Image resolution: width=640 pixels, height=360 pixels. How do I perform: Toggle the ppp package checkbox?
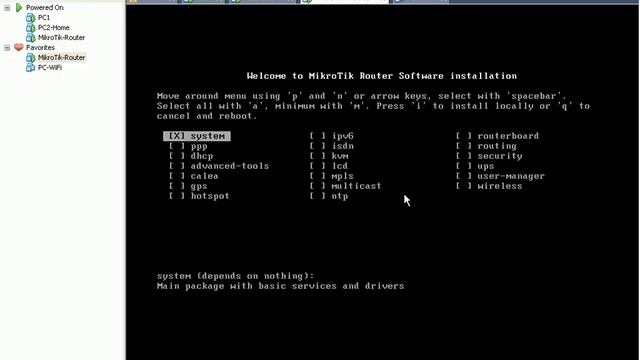177,146
